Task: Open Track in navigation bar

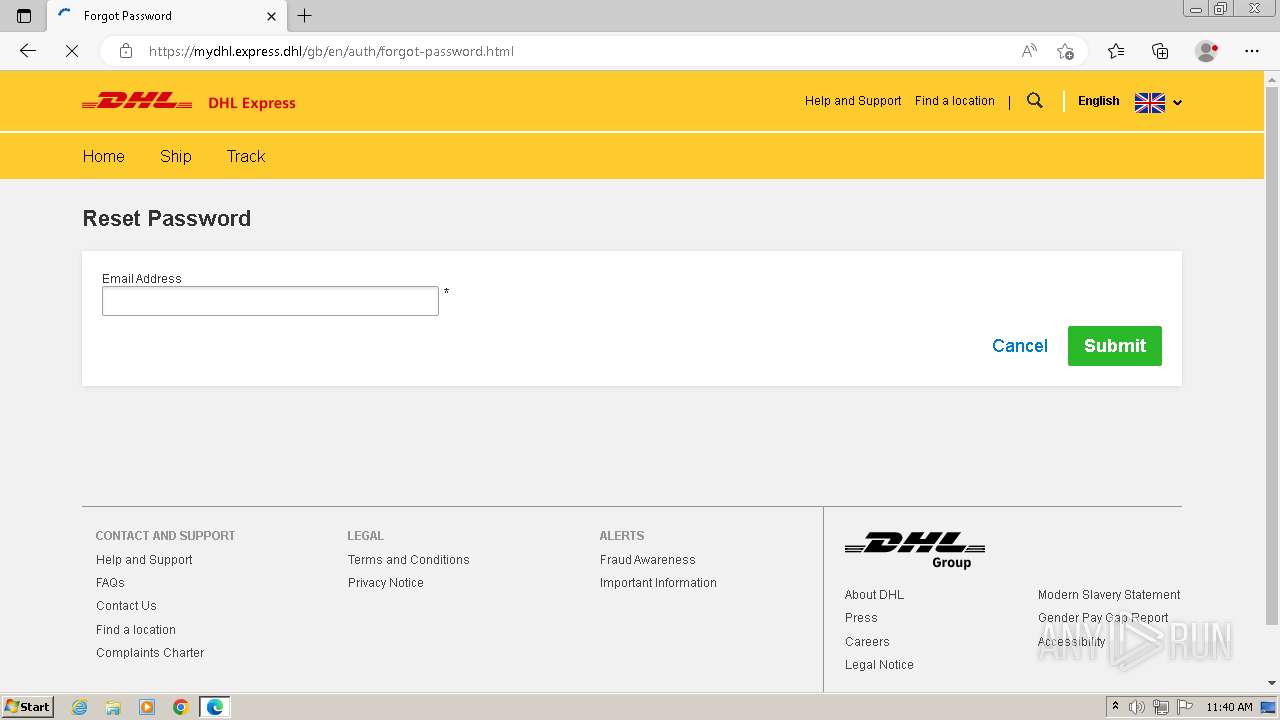Action: tap(246, 156)
